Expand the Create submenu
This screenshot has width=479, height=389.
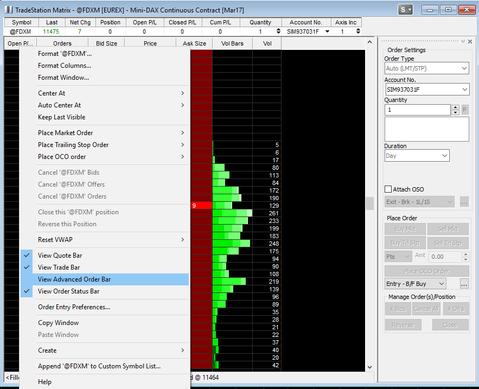pos(104,350)
